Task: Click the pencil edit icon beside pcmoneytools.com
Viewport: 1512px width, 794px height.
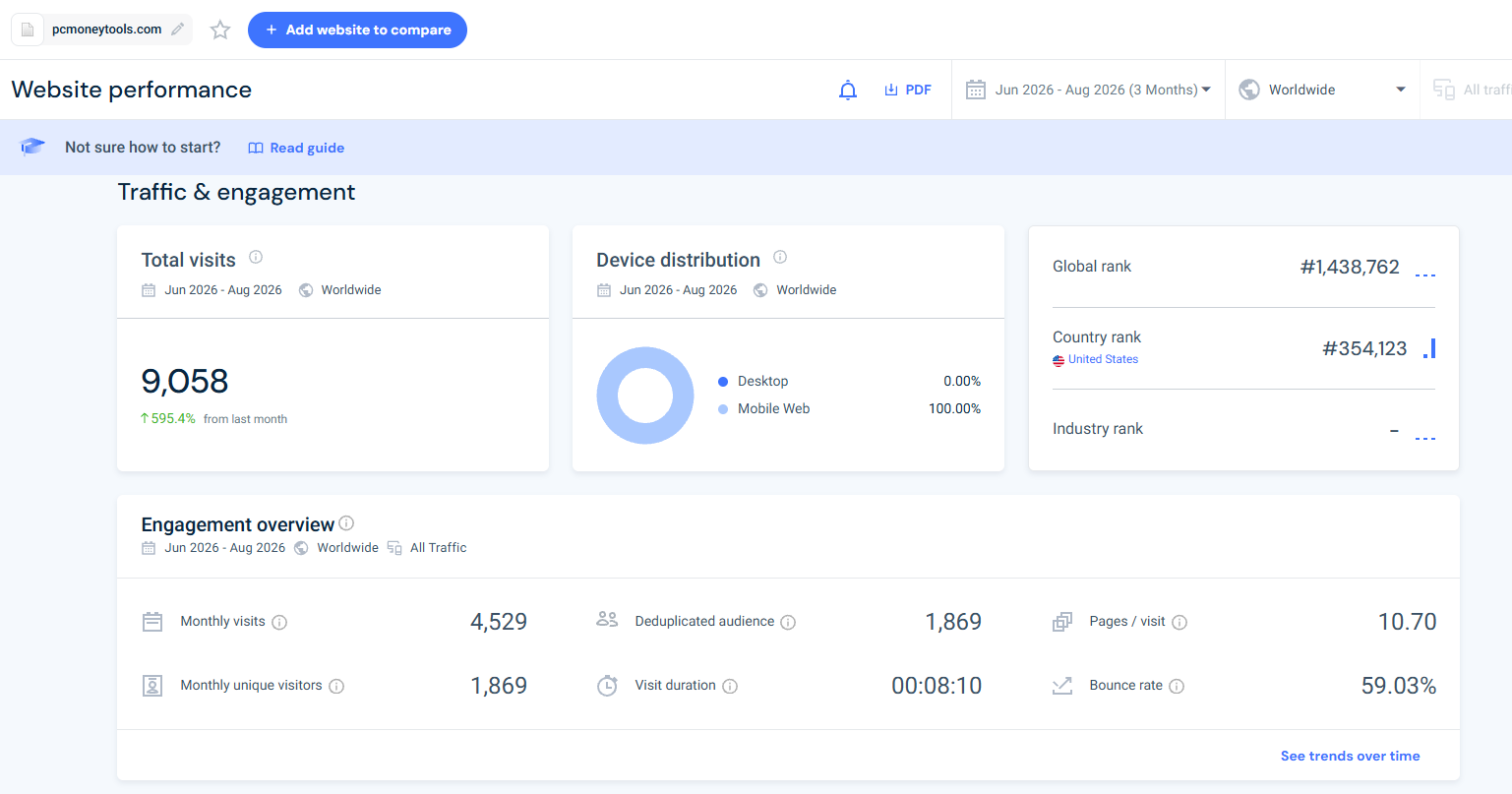Action: coord(177,30)
